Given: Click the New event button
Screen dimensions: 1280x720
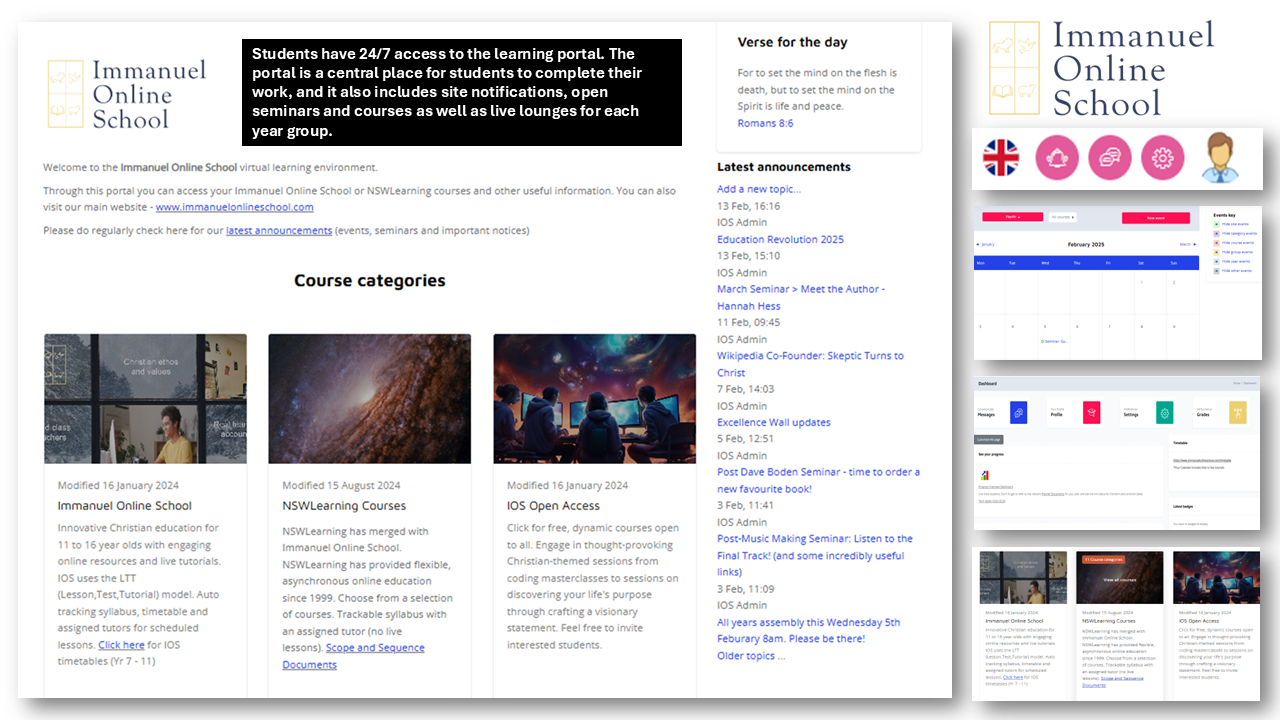Looking at the screenshot, I should point(1156,218).
